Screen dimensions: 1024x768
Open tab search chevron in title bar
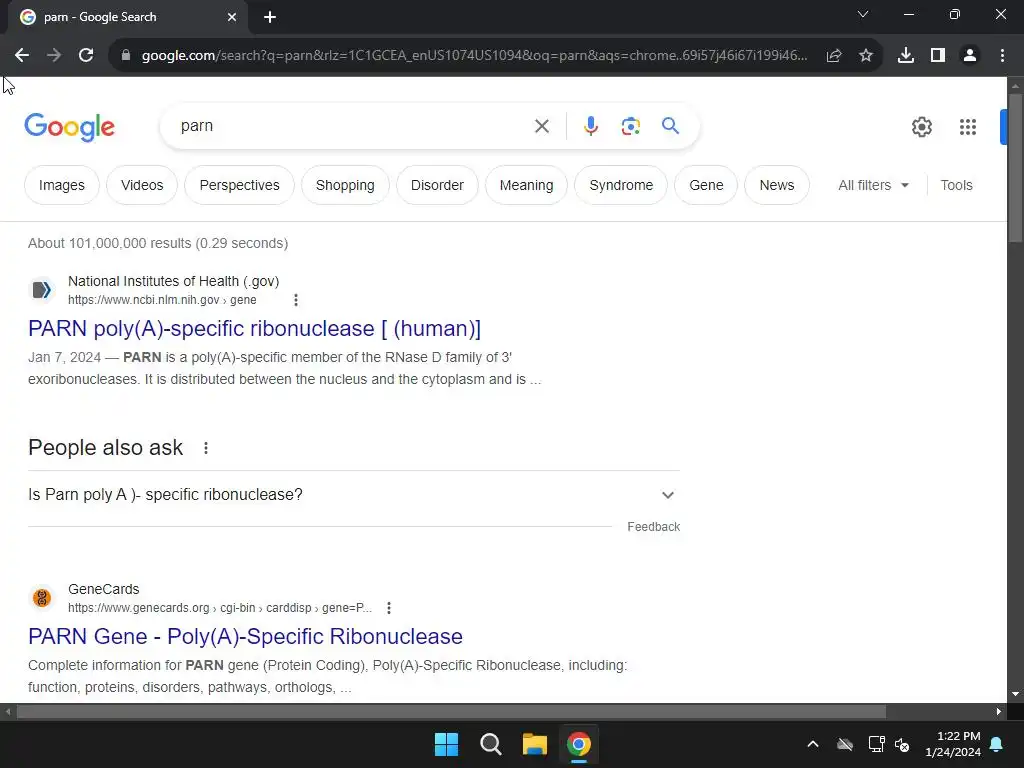point(863,14)
